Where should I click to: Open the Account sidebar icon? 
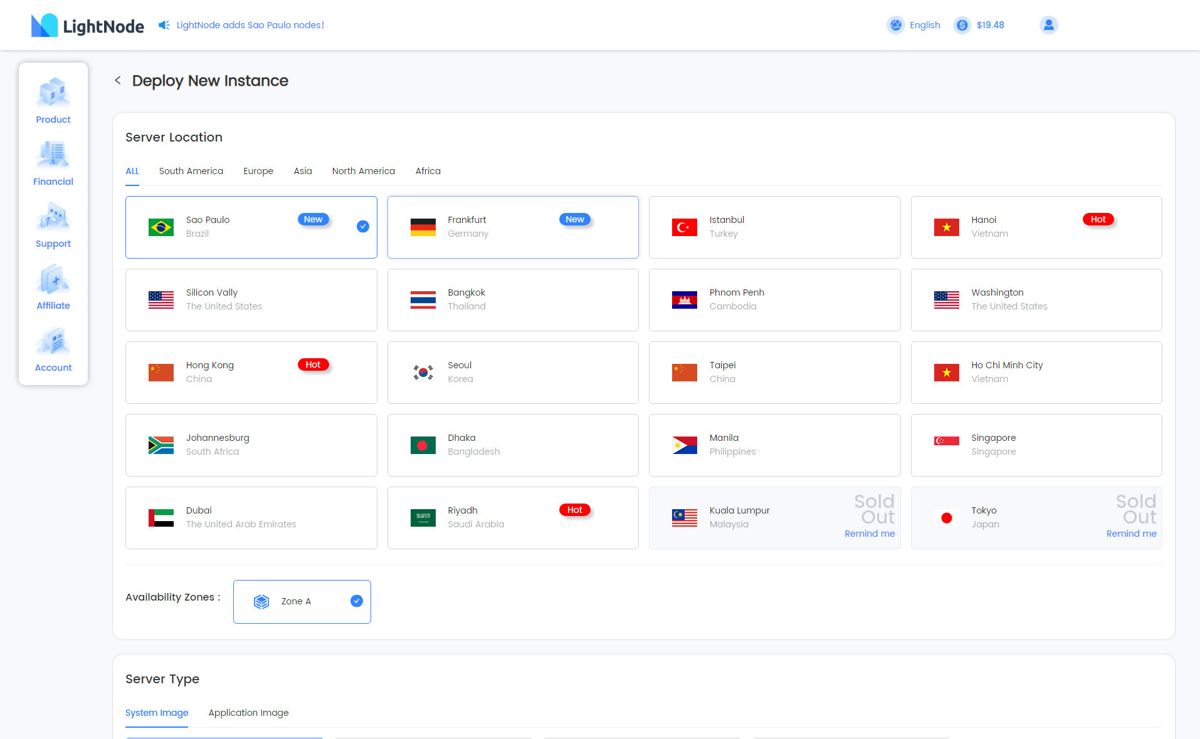[53, 341]
